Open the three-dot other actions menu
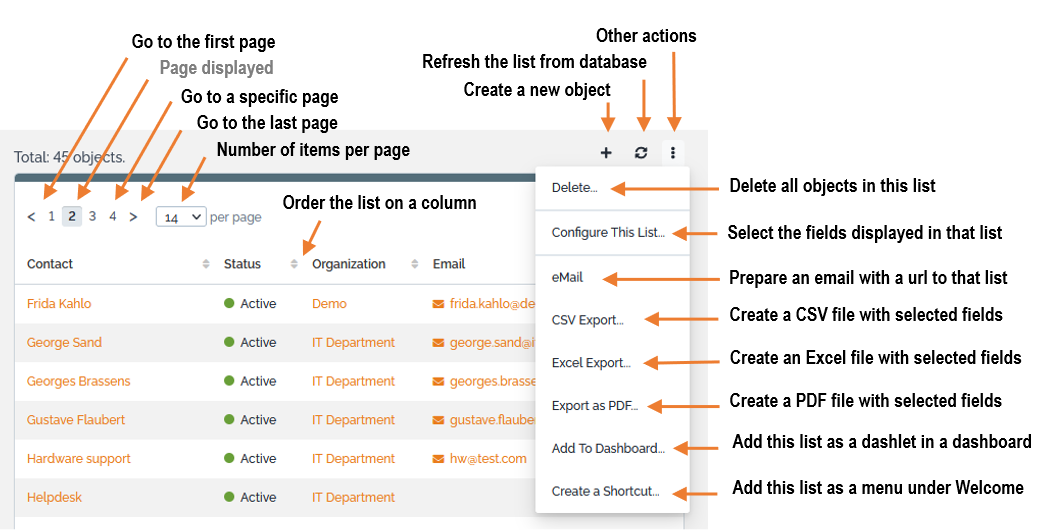This screenshot has height=531, width=1048. [673, 153]
